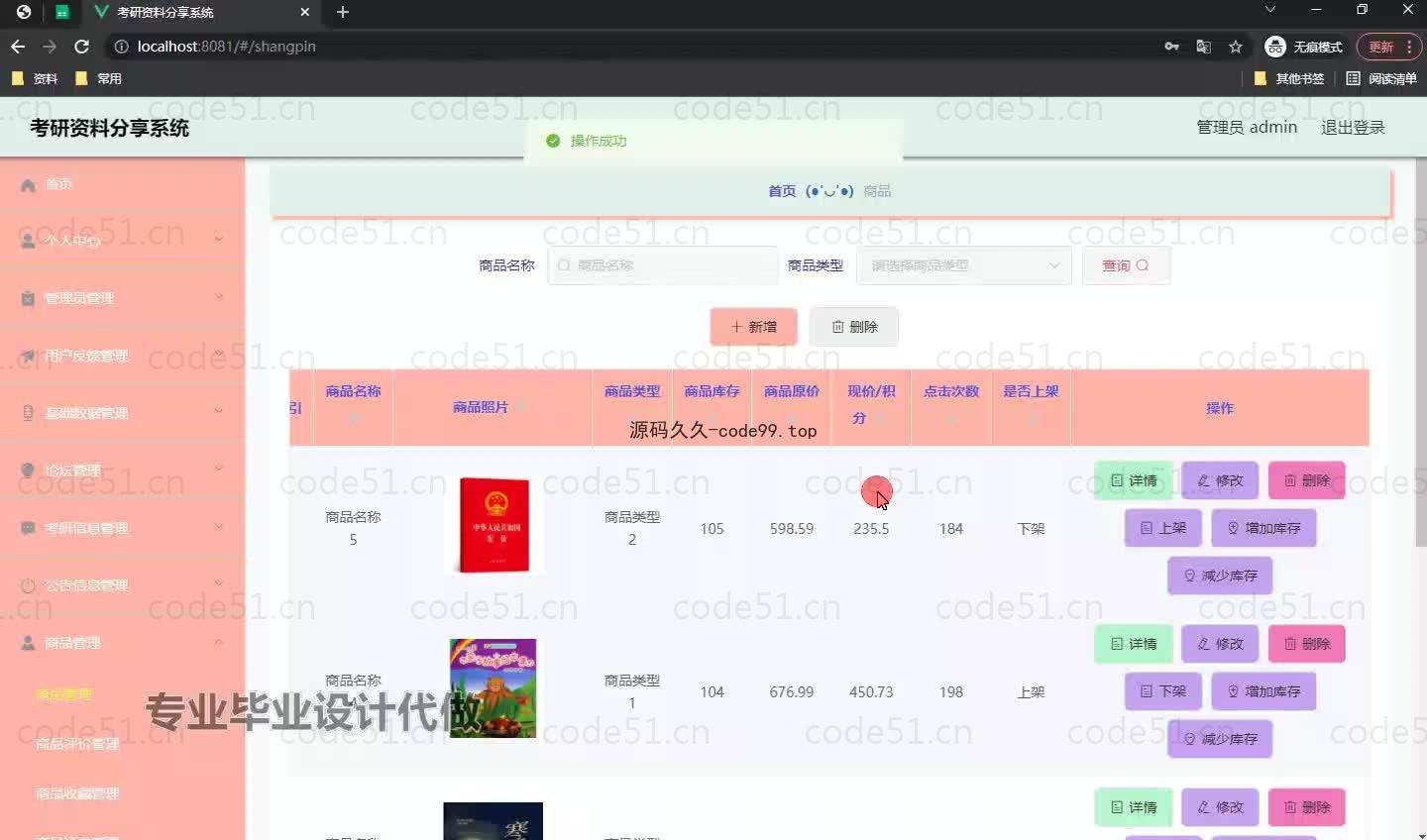Click the 管理员管理 clipboard icon
1427x840 pixels.
(x=28, y=298)
